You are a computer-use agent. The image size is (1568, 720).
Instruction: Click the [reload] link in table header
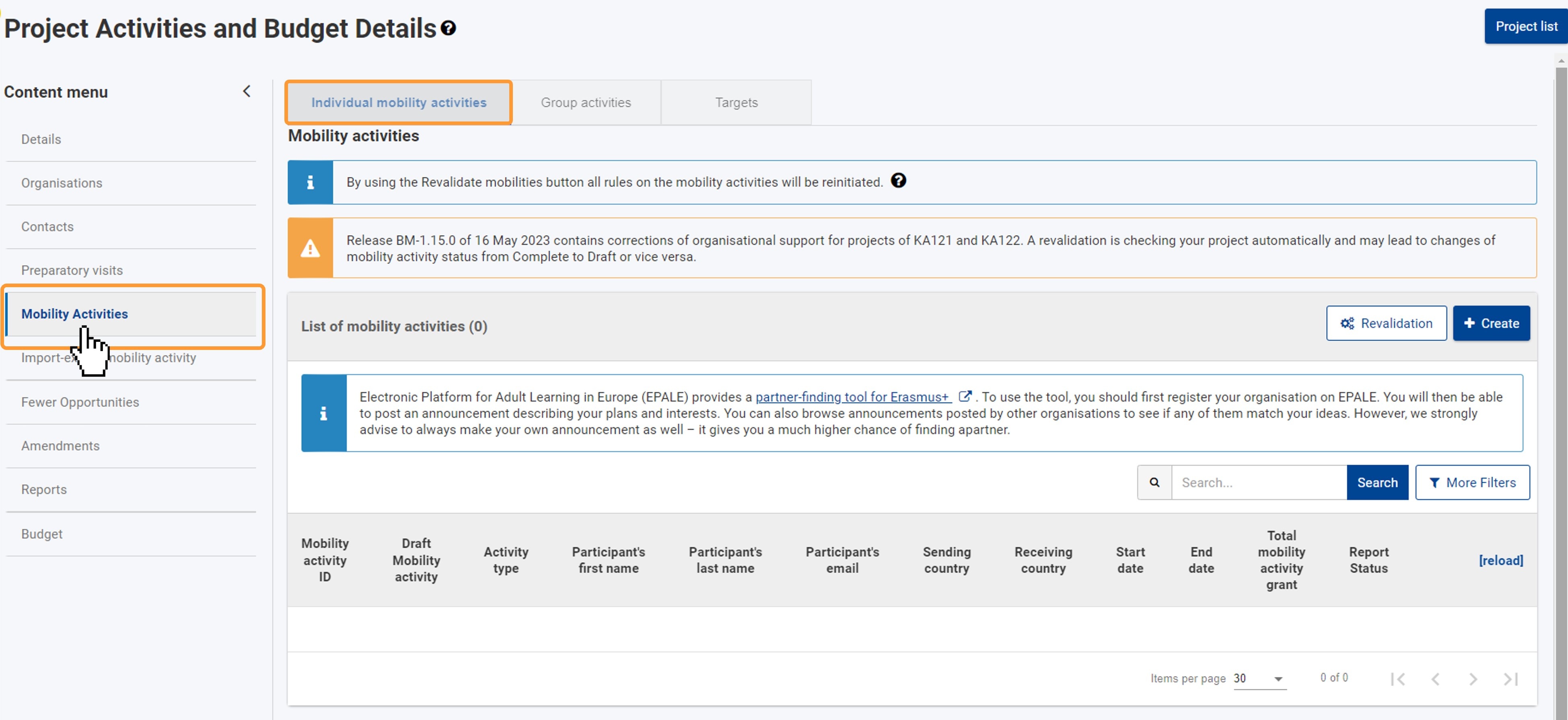click(1500, 560)
